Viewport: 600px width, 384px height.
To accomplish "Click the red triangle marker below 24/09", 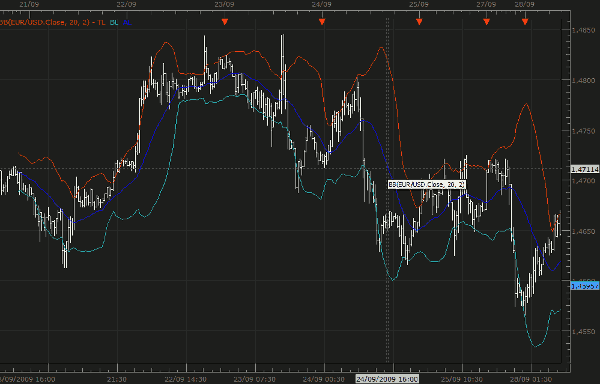I will coord(322,22).
